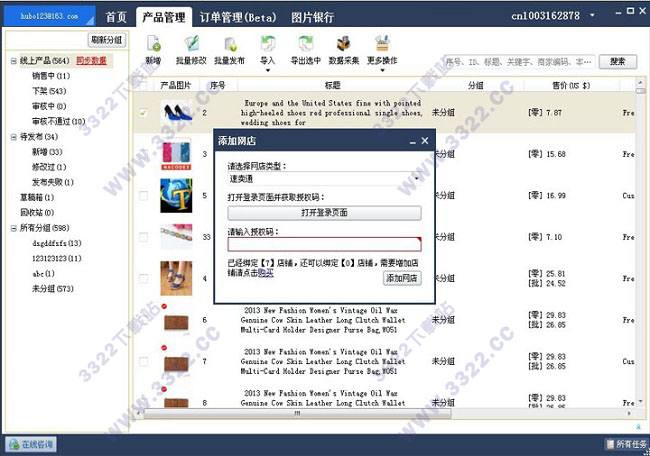Screen dimensions: 650x456
Task: Click the bracelet thumbnail in row 33
Action: (177, 237)
